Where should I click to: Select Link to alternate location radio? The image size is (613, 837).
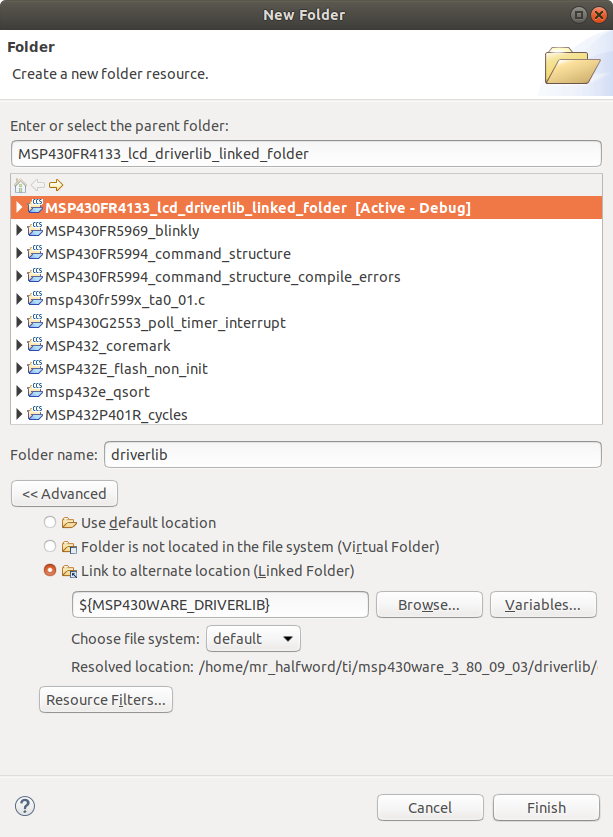tap(50, 570)
